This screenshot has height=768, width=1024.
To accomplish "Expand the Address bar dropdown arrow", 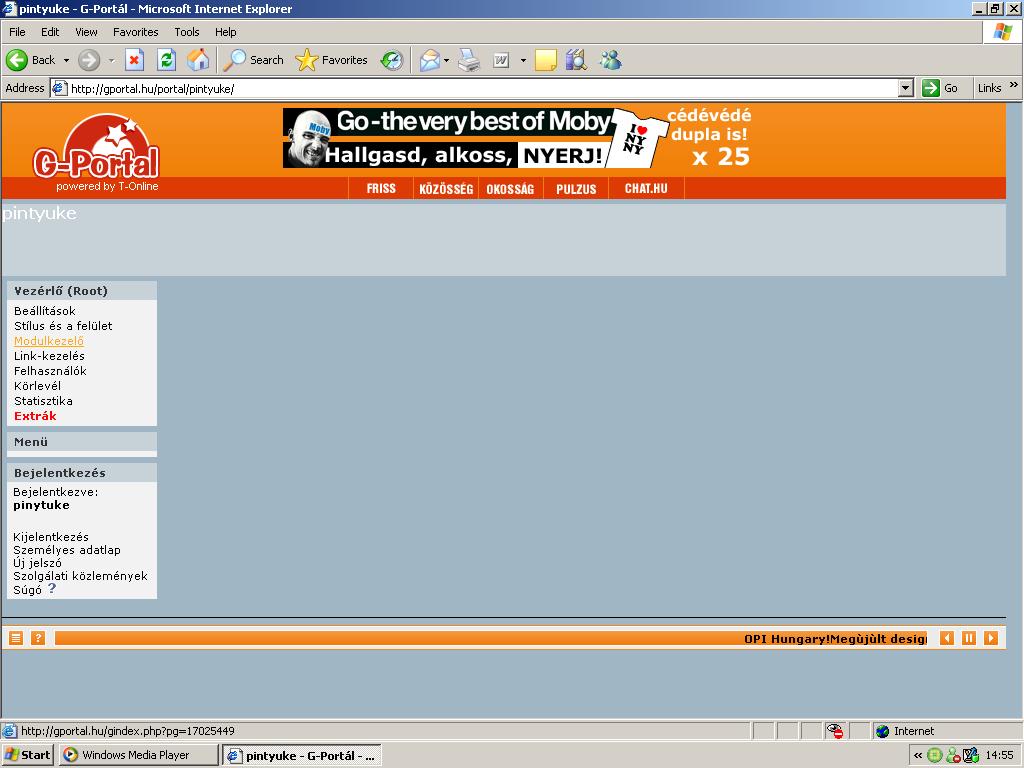I will pos(906,88).
